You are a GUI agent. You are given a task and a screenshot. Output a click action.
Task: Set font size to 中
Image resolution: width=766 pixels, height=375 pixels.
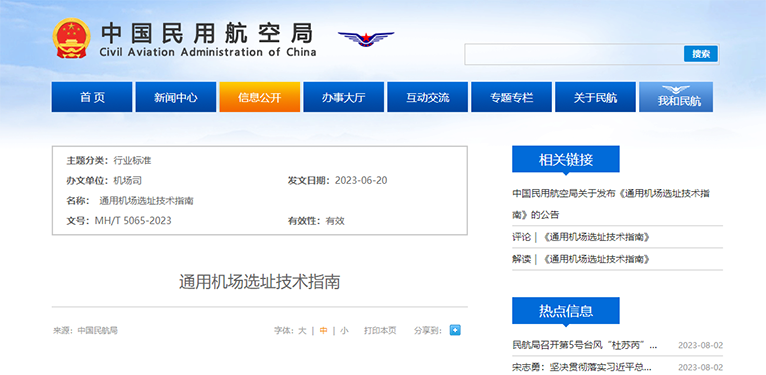323,331
